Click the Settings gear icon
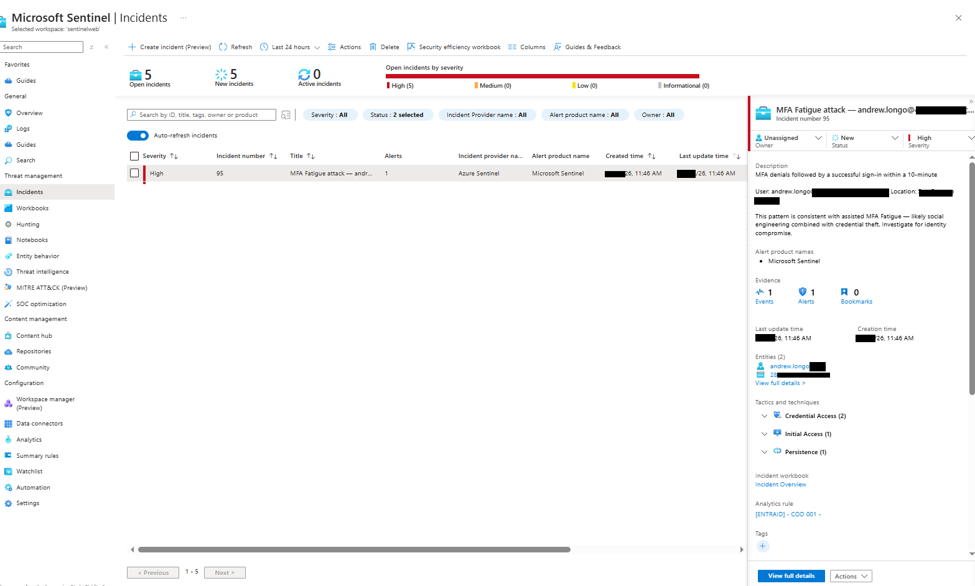 click(x=8, y=503)
